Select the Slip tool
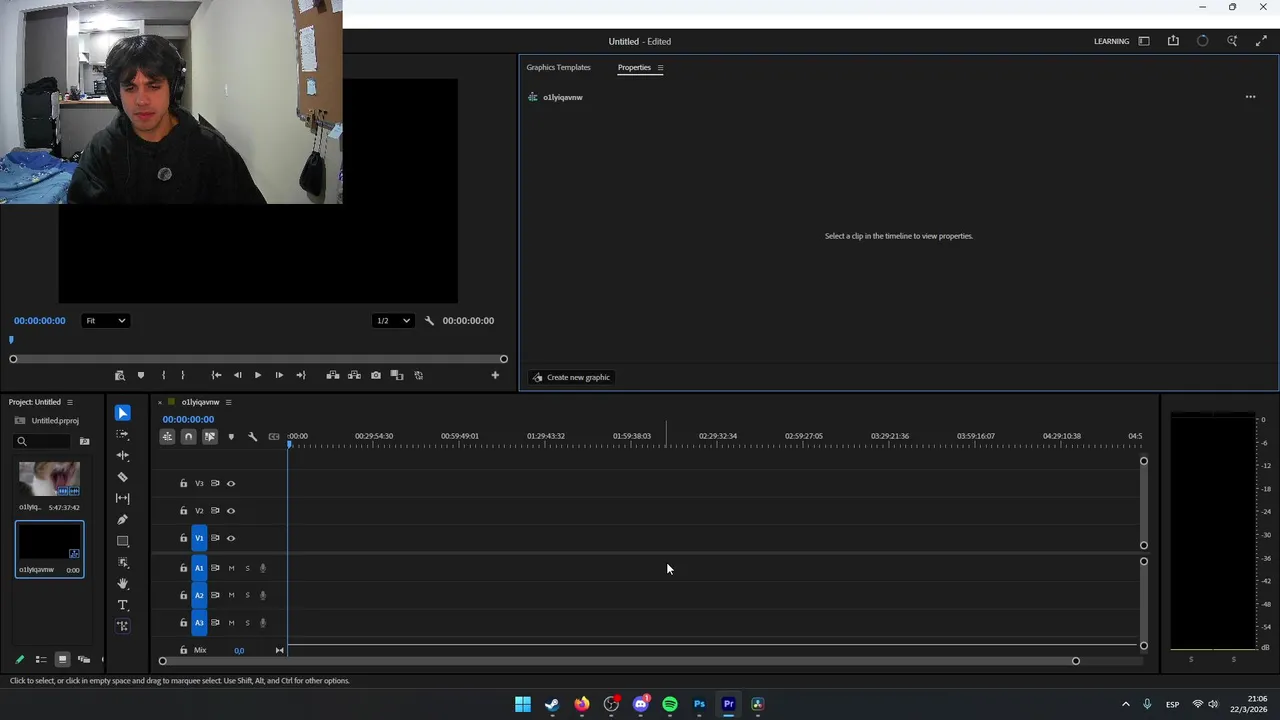The height and width of the screenshot is (720, 1280). pyautogui.click(x=123, y=498)
